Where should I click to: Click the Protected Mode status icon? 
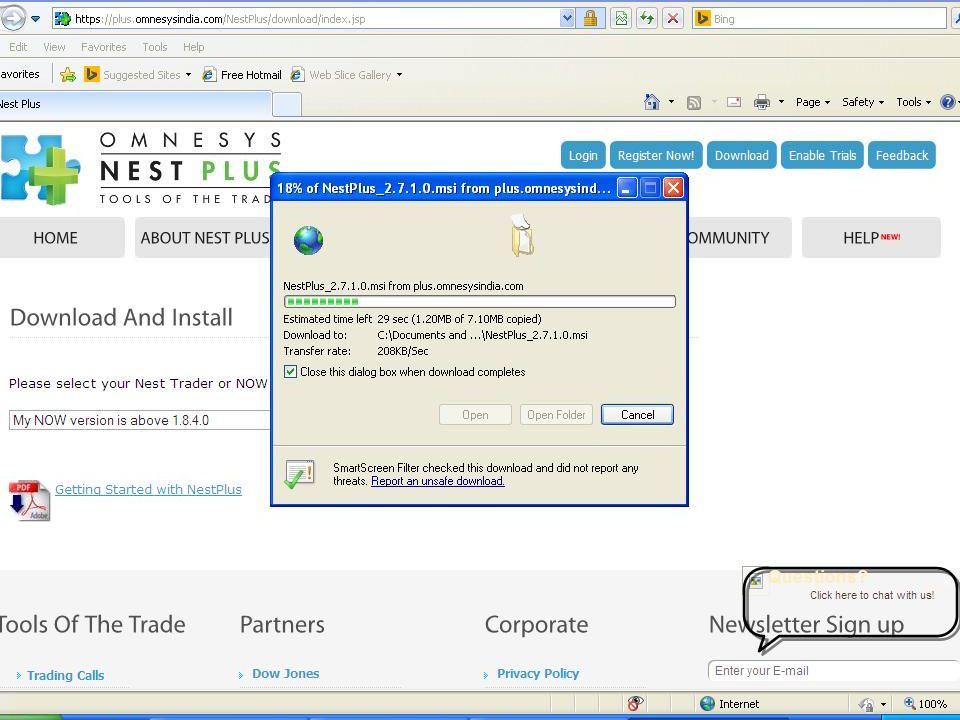pyautogui.click(x=866, y=704)
